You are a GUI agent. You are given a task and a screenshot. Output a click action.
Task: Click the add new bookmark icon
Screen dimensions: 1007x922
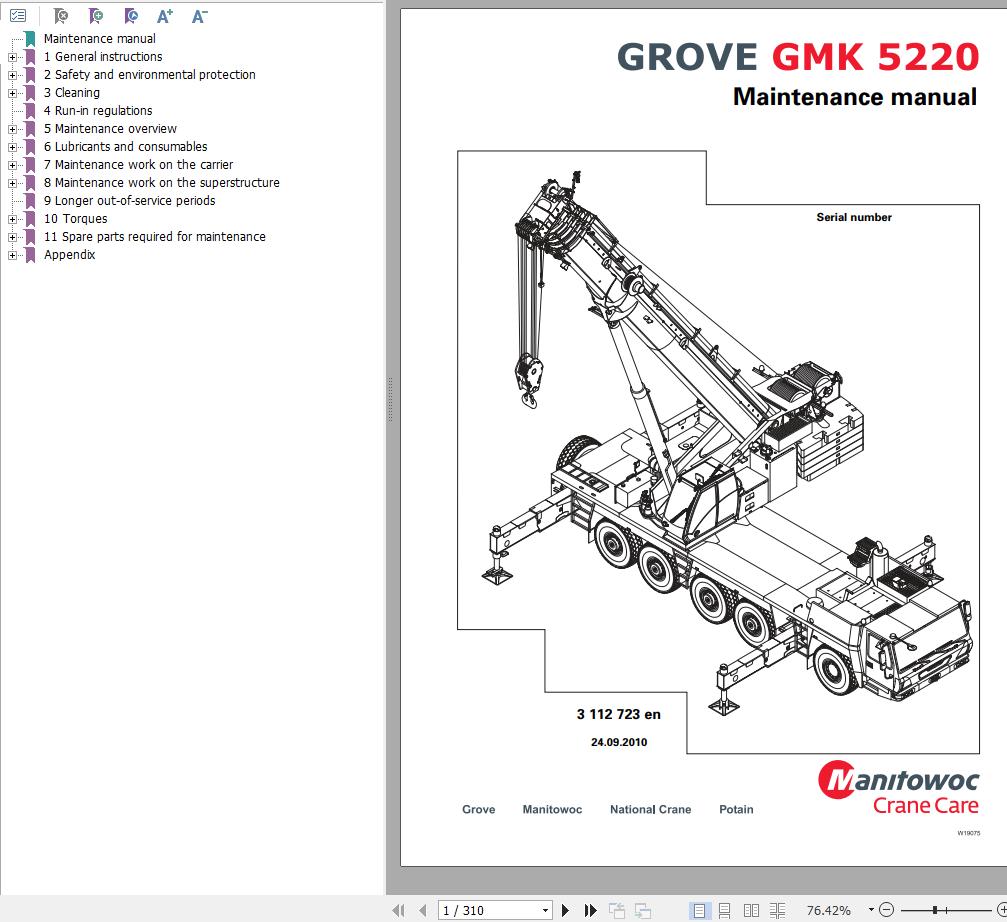pos(96,15)
